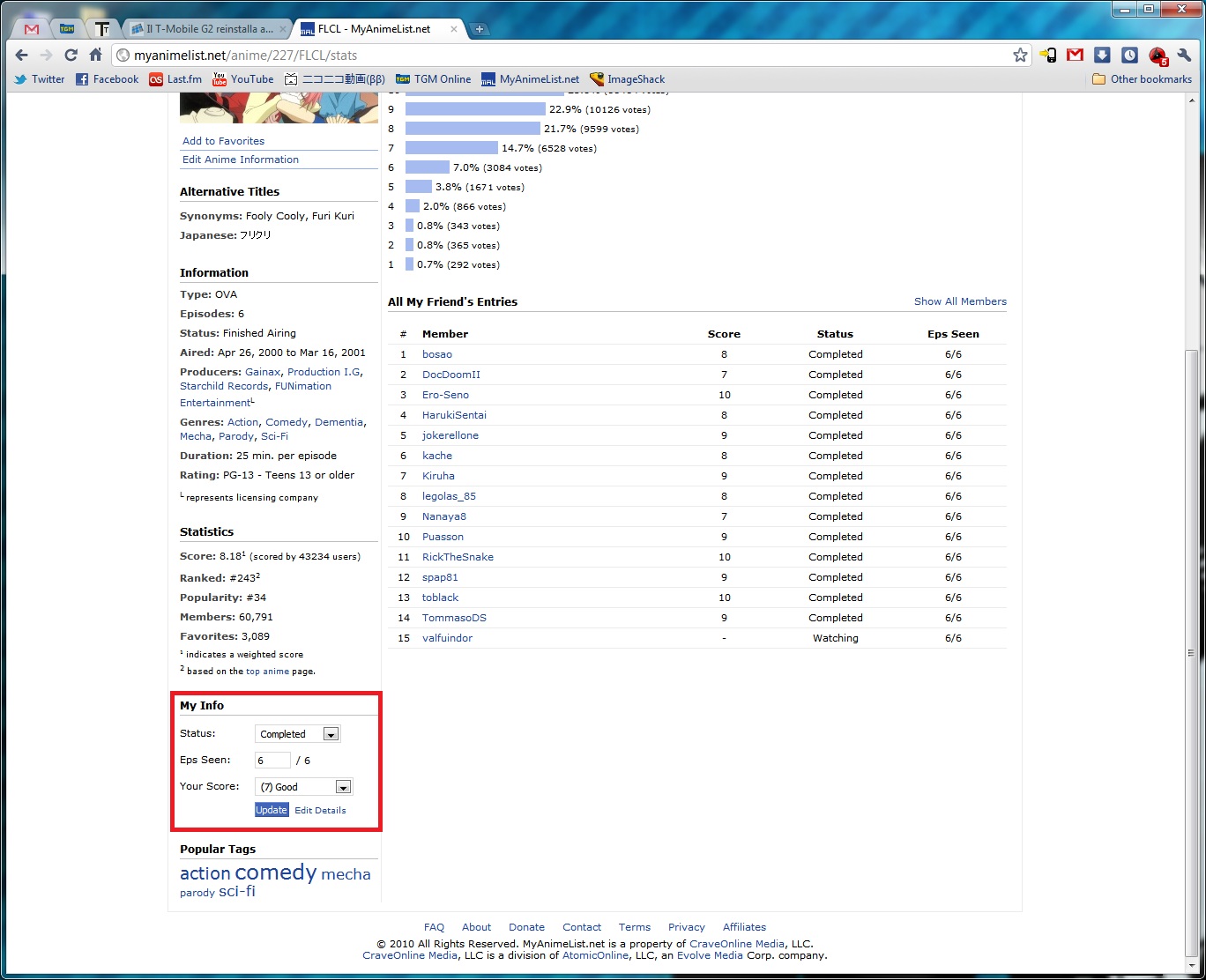Open the Facebook bookmark
Image resolution: width=1206 pixels, height=980 pixels.
coord(107,79)
